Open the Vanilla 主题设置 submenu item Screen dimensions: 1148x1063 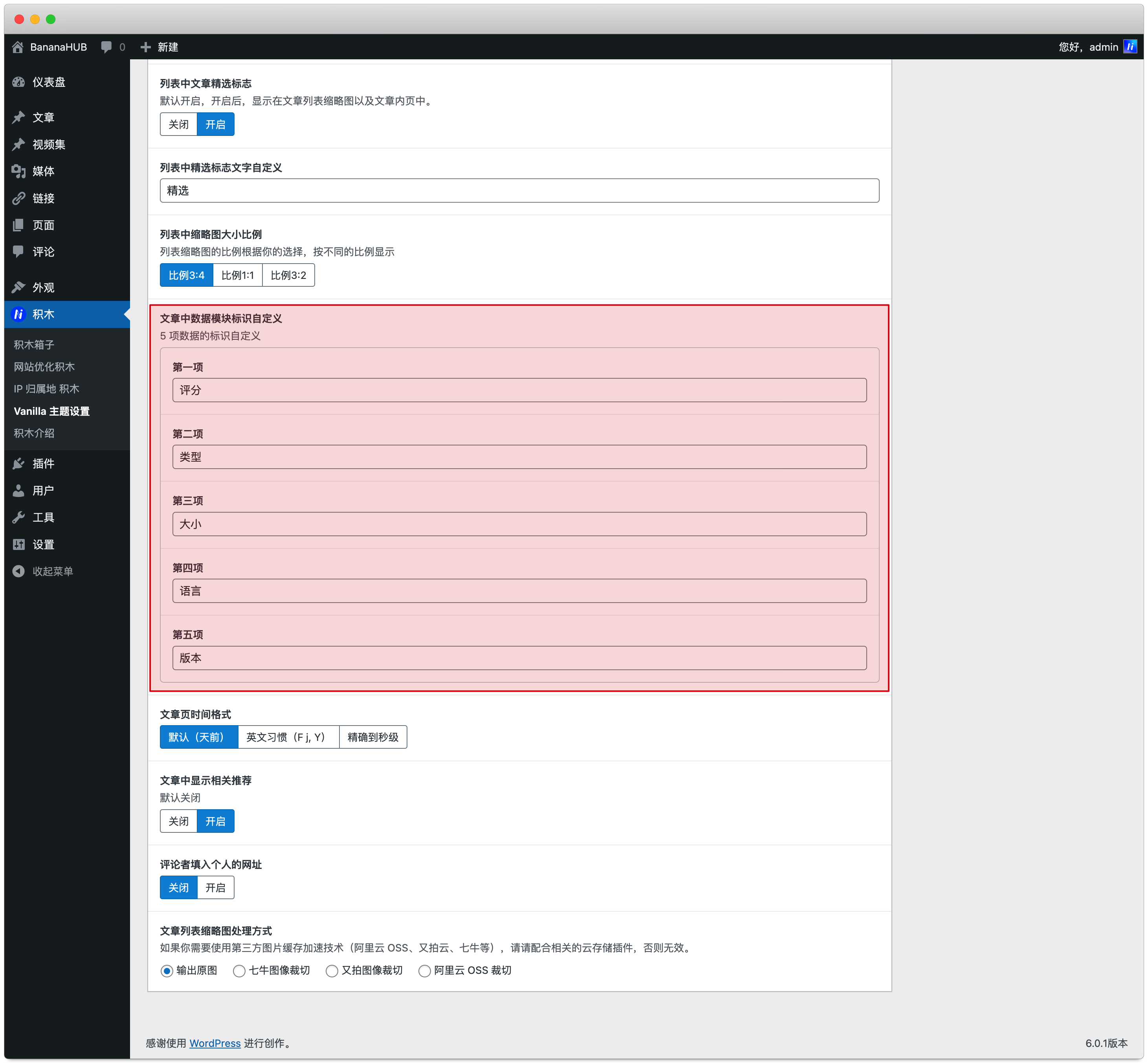[x=52, y=411]
